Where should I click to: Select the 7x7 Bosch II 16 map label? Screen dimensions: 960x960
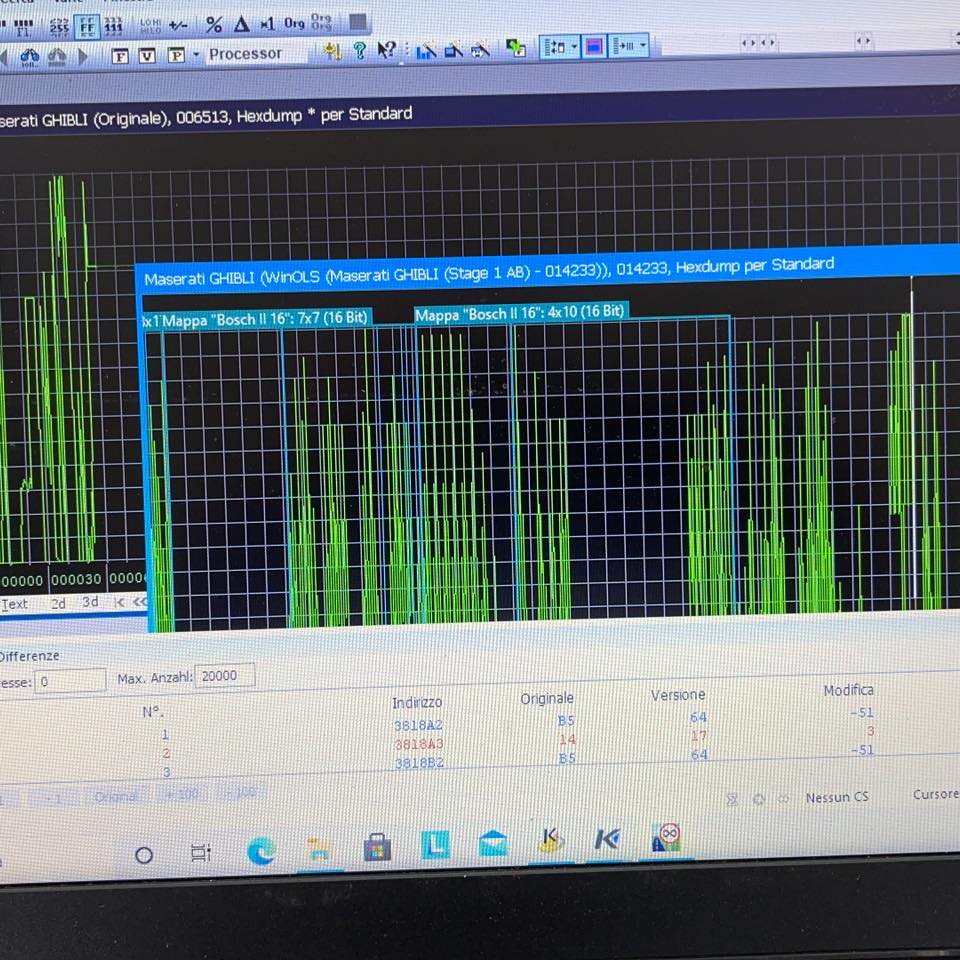point(265,319)
